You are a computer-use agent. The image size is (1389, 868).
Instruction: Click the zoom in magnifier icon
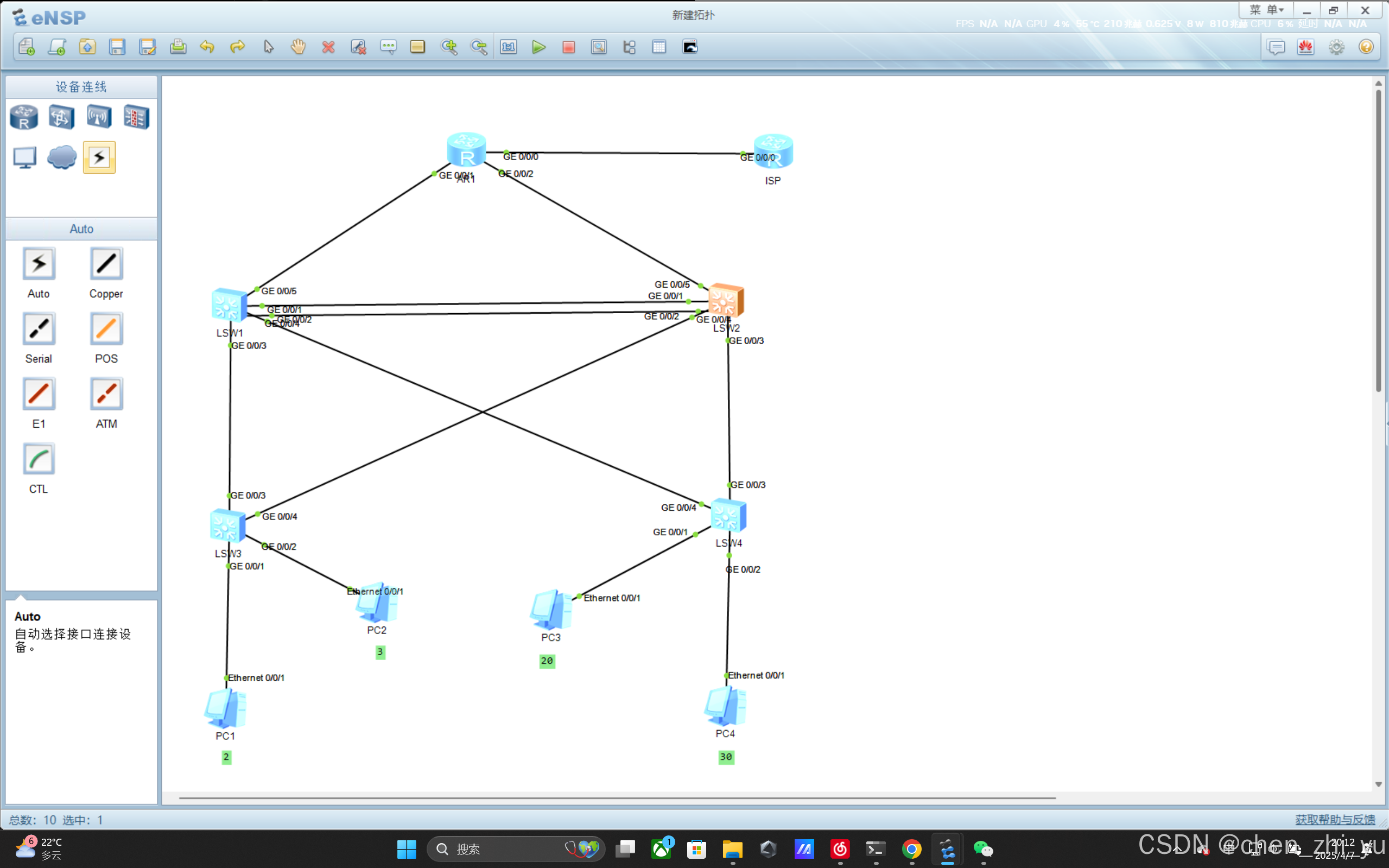click(x=448, y=47)
